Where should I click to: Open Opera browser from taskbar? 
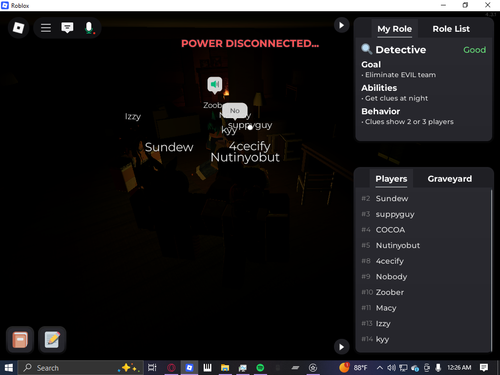171,368
